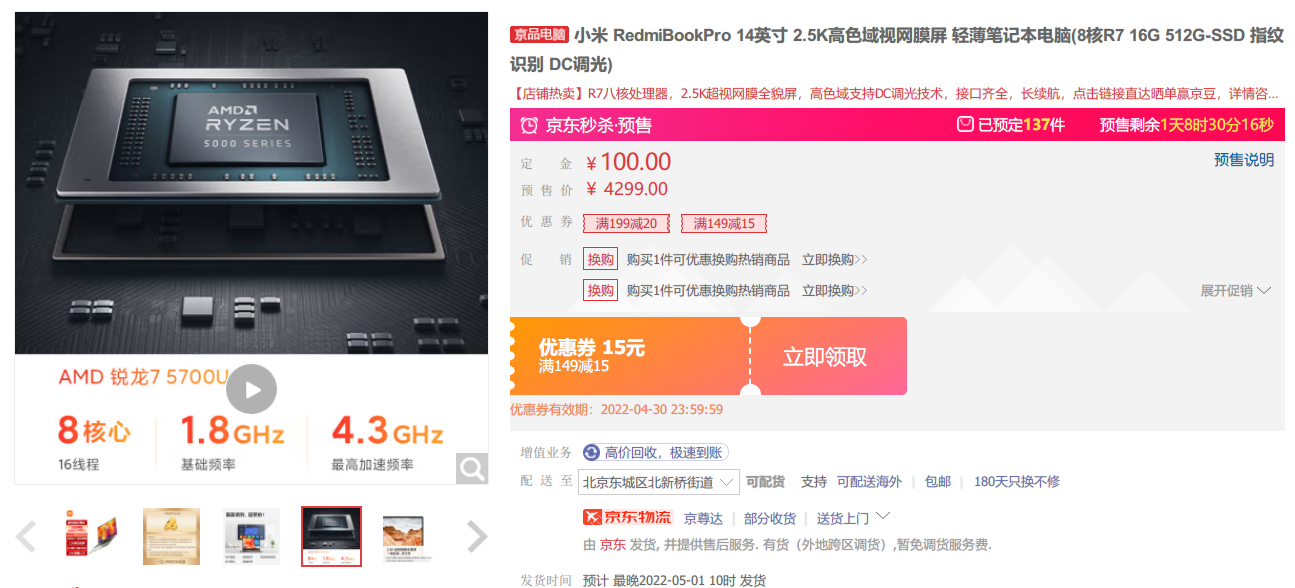The image size is (1295, 588).
Task: Click the alarm clock flash-sale icon
Action: pyautogui.click(x=529, y=125)
